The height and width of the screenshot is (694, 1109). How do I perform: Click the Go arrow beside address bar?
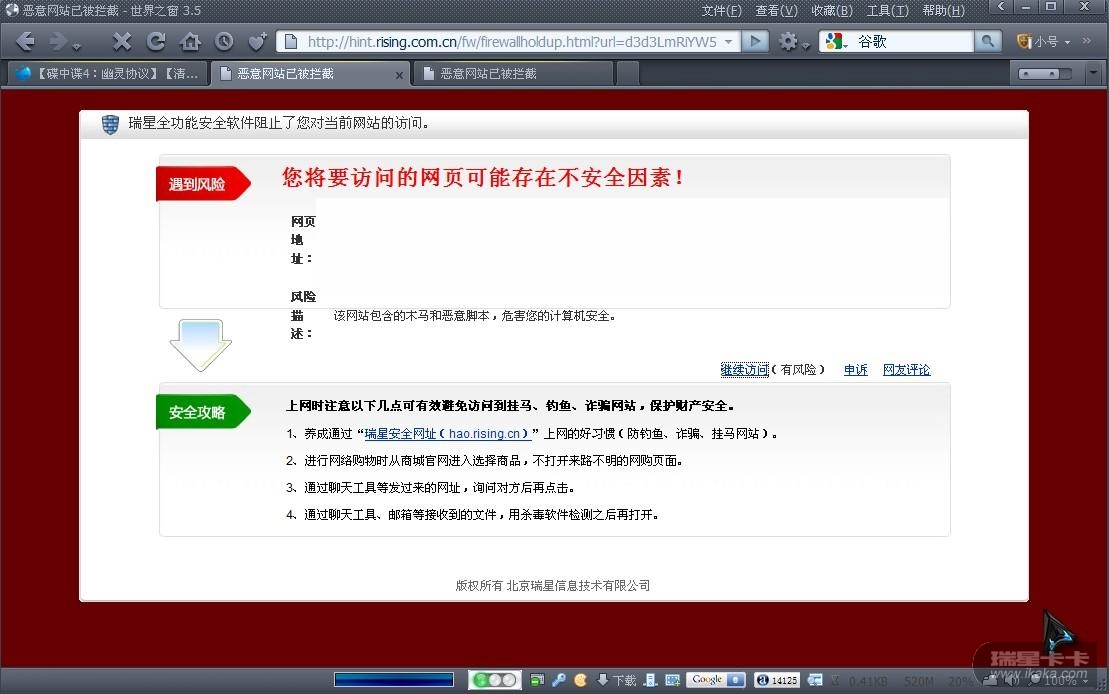tap(755, 41)
